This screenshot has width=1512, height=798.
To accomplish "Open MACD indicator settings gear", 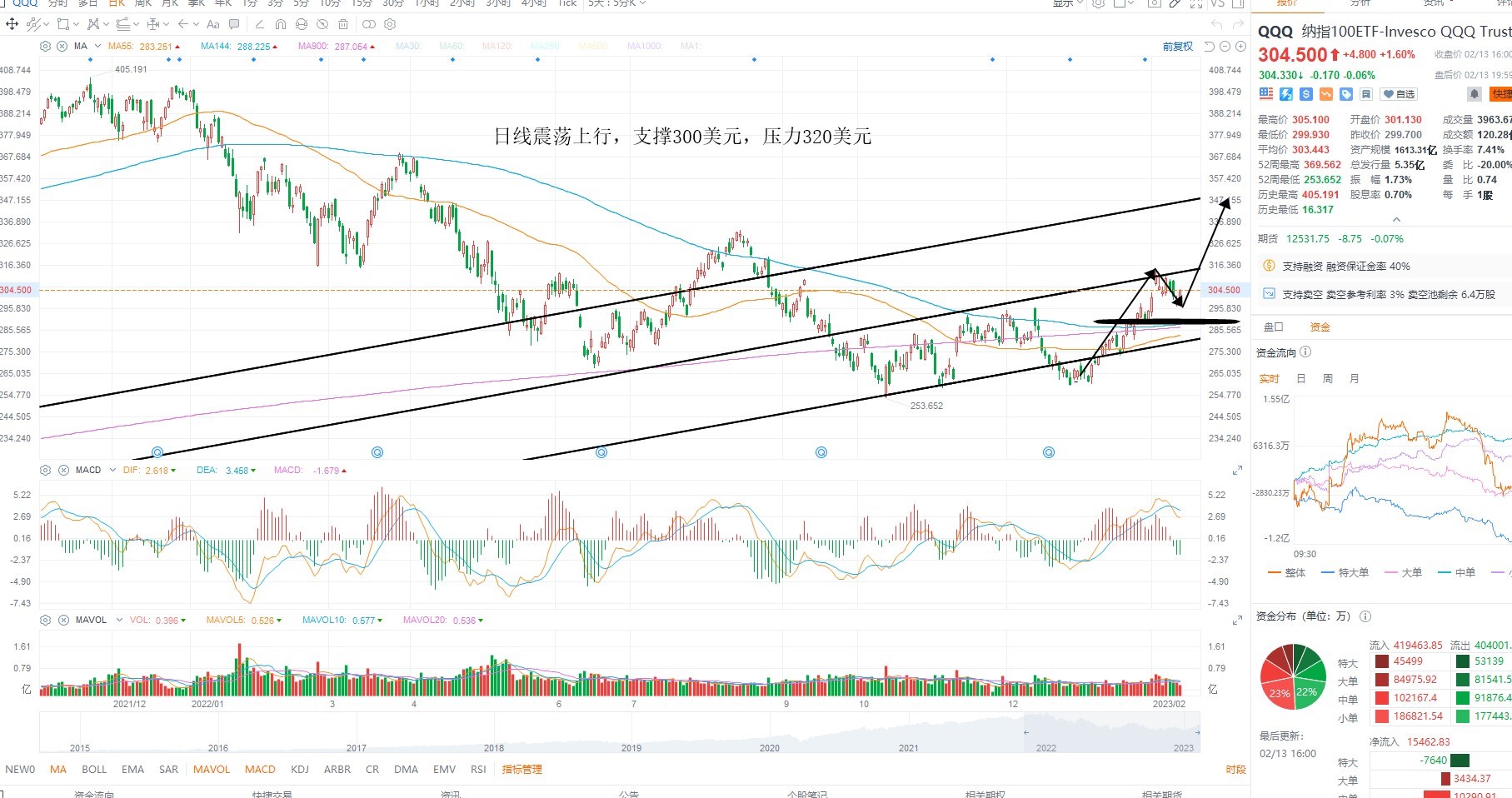I will (x=46, y=471).
